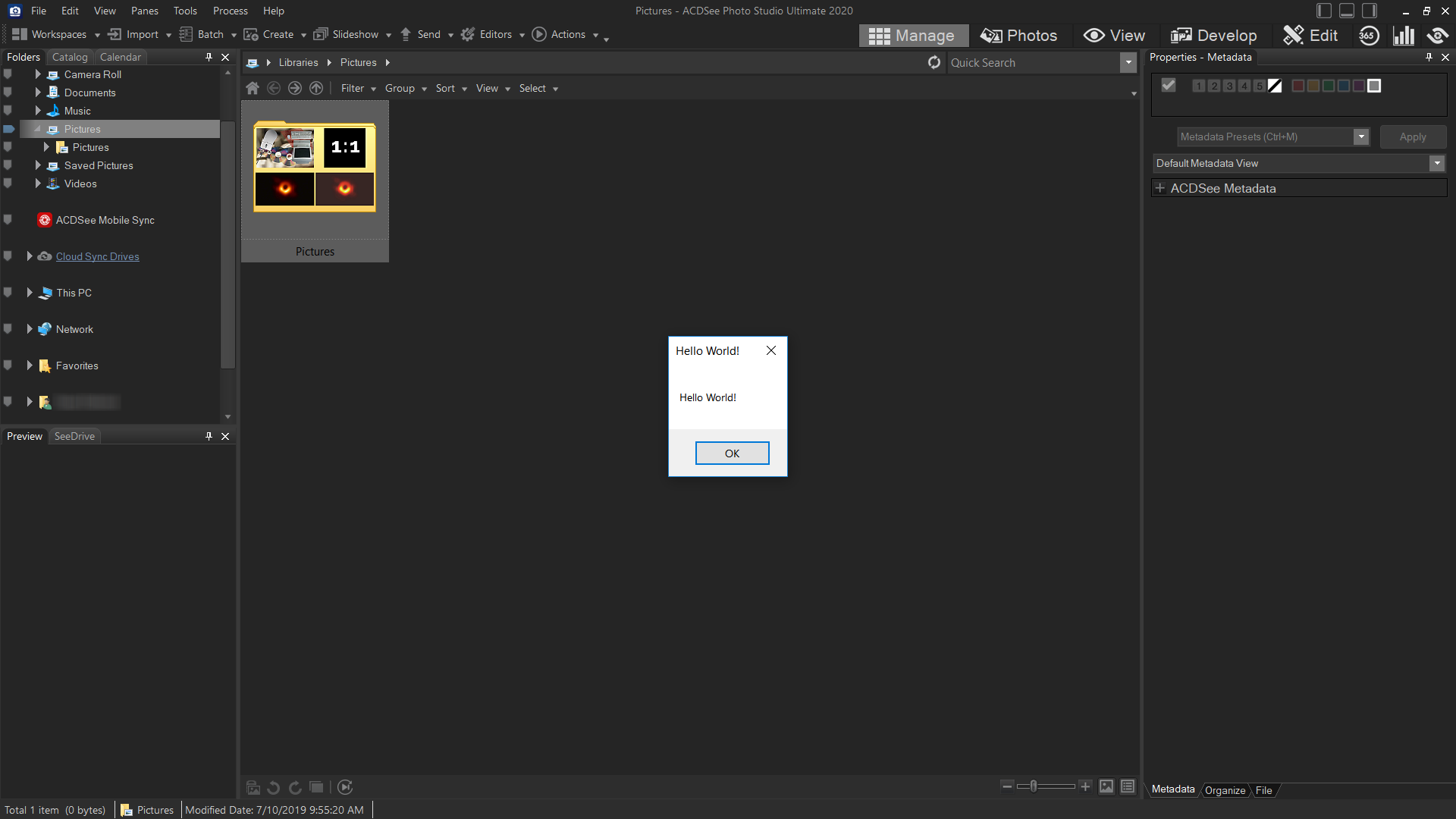Expand the Network tree node
This screenshot has width=1456, height=819.
coord(30,329)
